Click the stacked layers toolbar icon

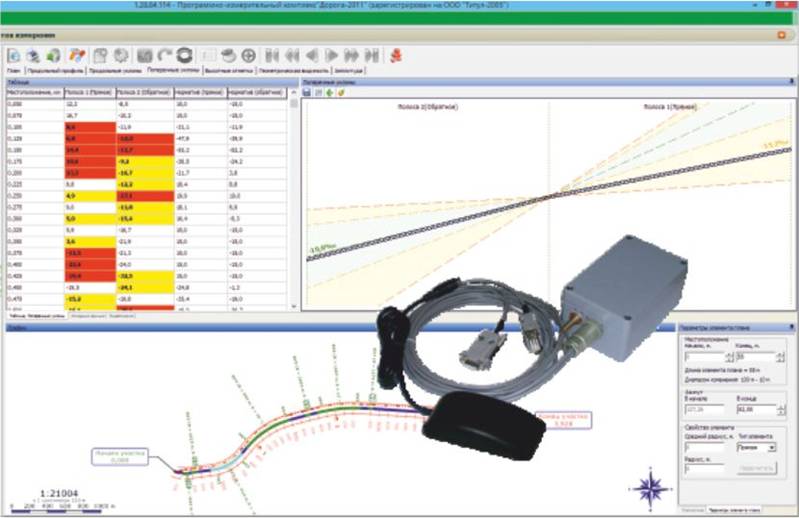coord(34,56)
